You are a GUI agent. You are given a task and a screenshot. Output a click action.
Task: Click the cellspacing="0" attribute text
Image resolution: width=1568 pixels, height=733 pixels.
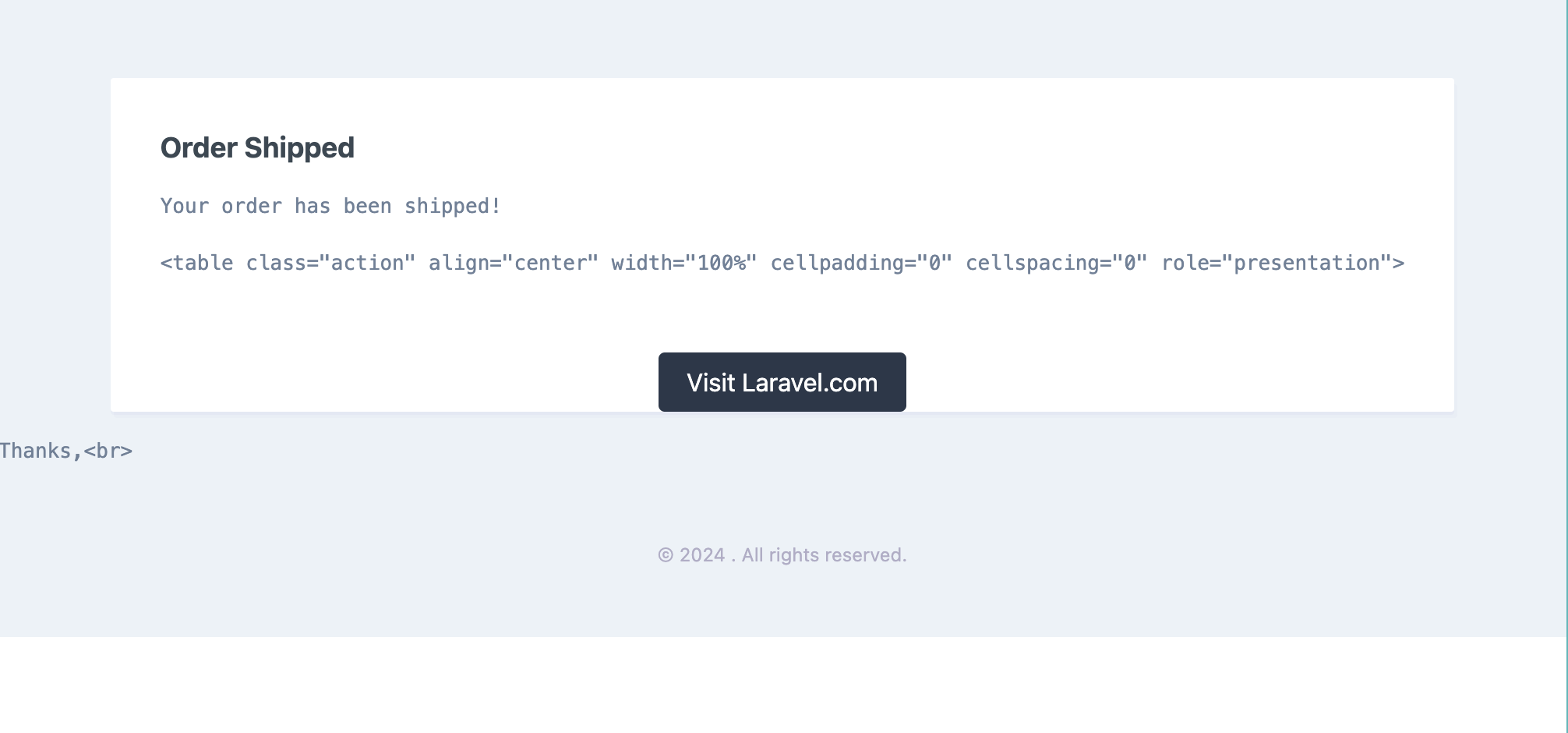(x=1056, y=263)
